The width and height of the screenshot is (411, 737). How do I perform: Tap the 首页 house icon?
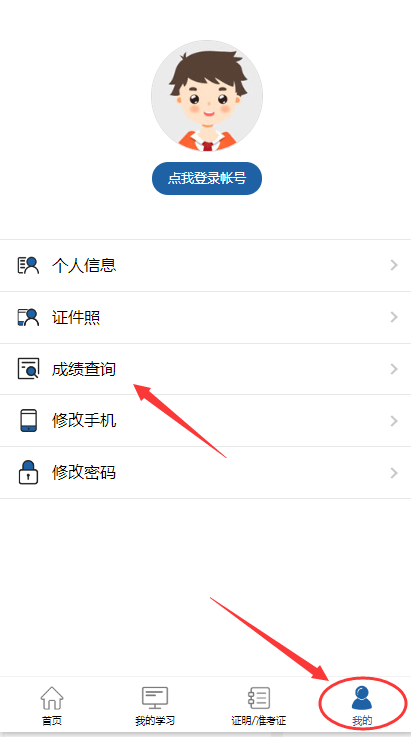coord(52,698)
